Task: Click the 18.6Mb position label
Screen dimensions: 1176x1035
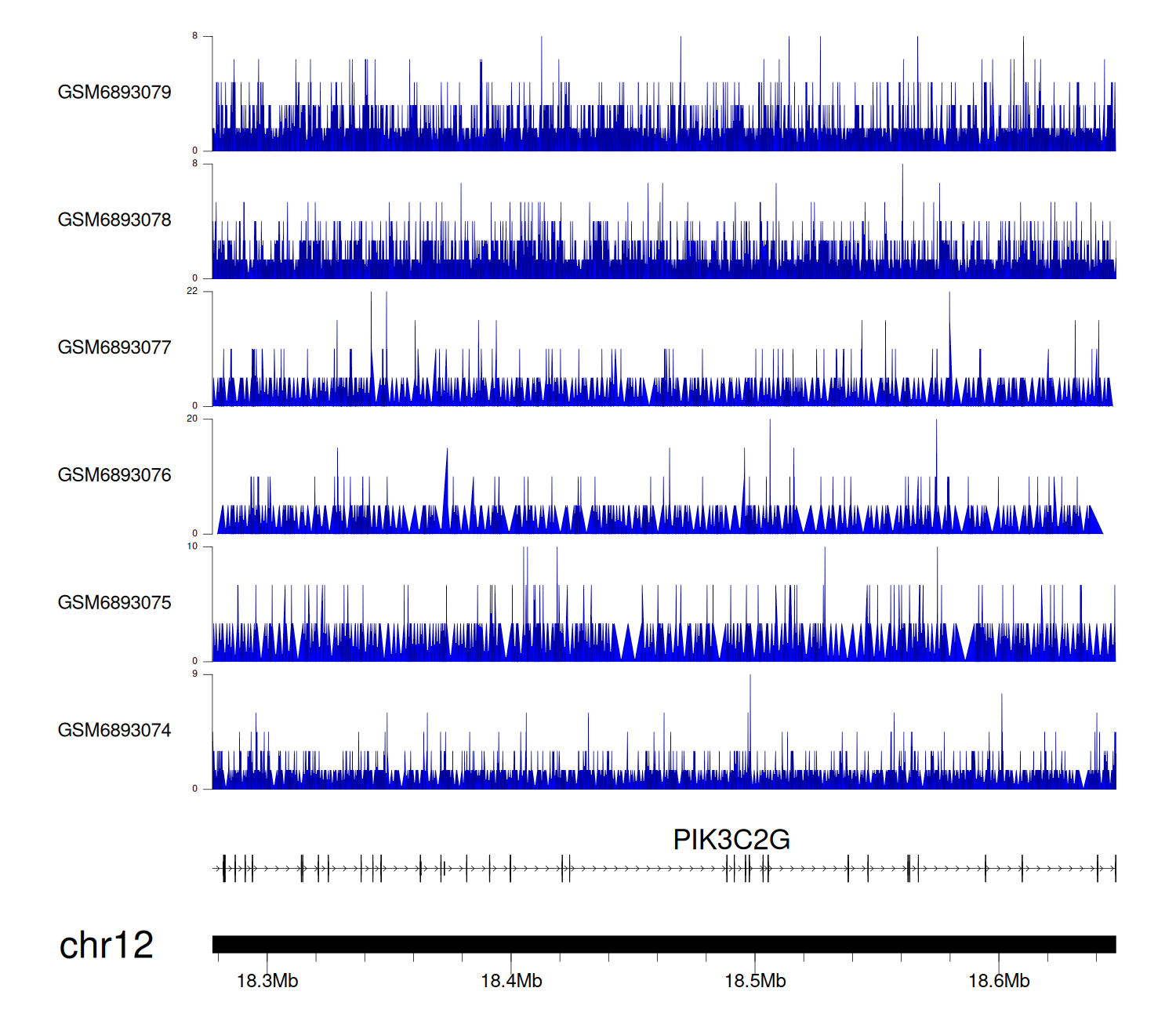Action: tap(999, 981)
